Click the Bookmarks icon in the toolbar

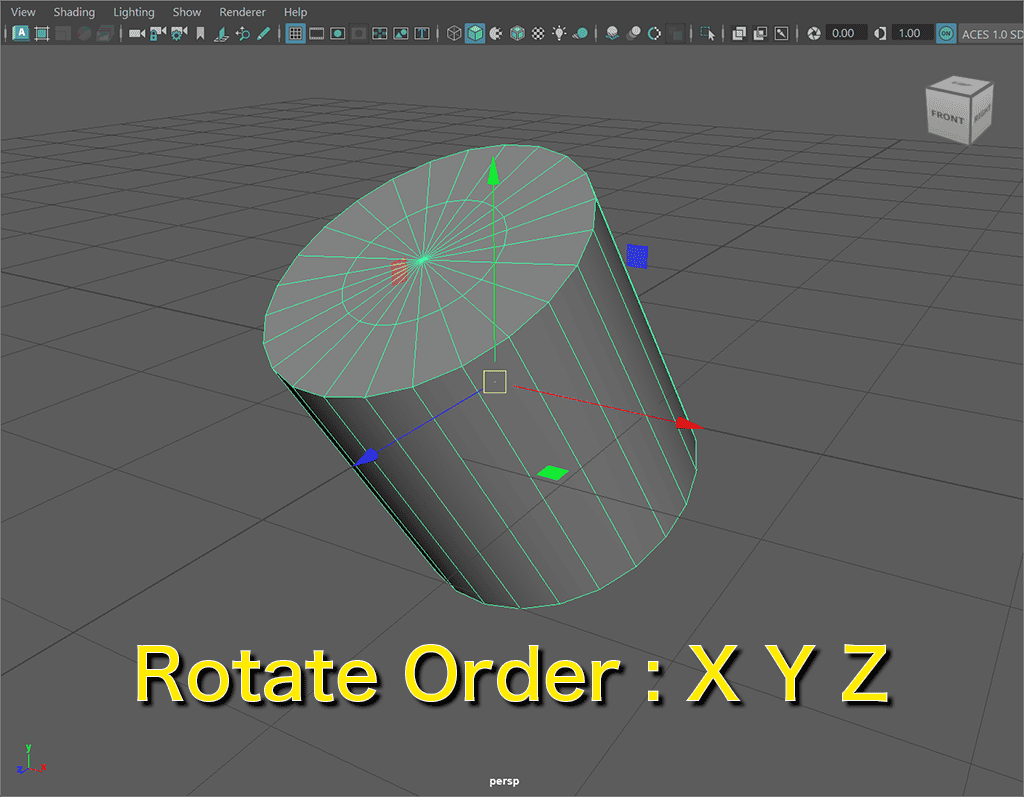click(200, 33)
